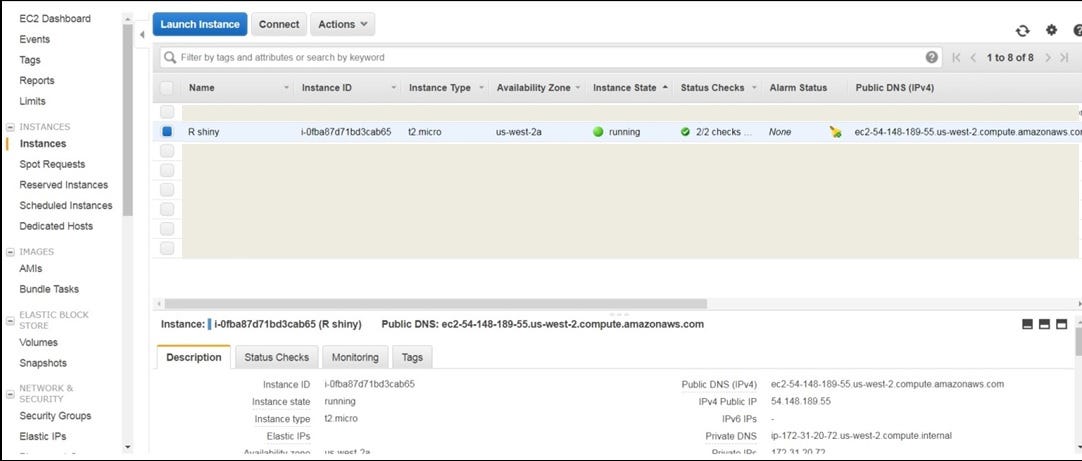Collapse the NETWORK & SECURITY section
This screenshot has width=1082, height=461.
click(x=10, y=393)
